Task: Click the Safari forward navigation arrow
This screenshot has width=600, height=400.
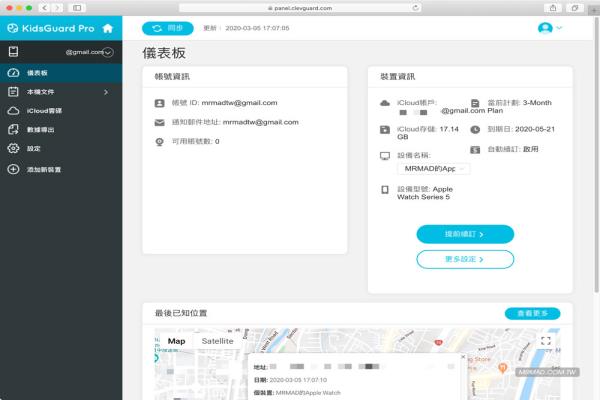Action: tap(57, 8)
